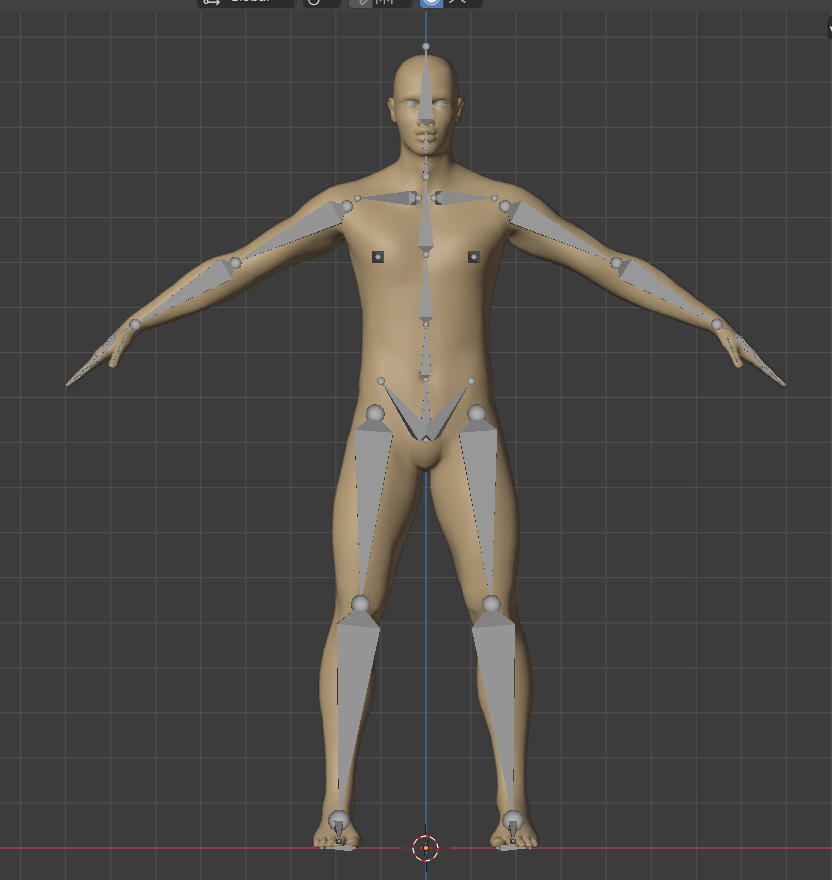Select the hand bones on the left hand
Screen dimensions: 832x880
pos(95,359)
